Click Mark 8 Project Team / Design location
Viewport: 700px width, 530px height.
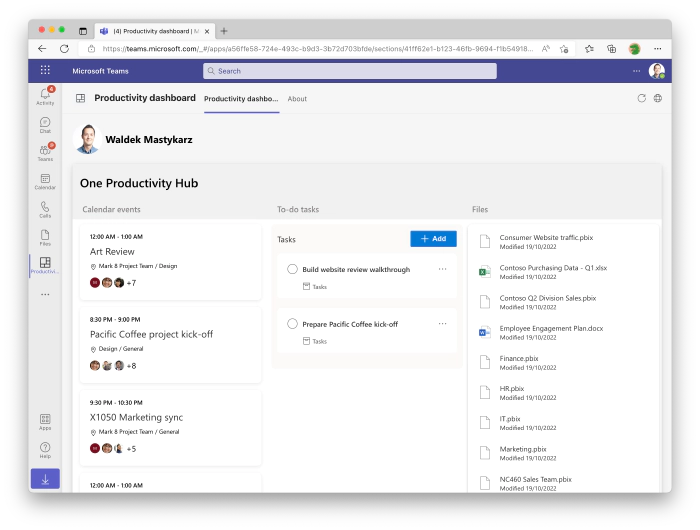point(138,266)
